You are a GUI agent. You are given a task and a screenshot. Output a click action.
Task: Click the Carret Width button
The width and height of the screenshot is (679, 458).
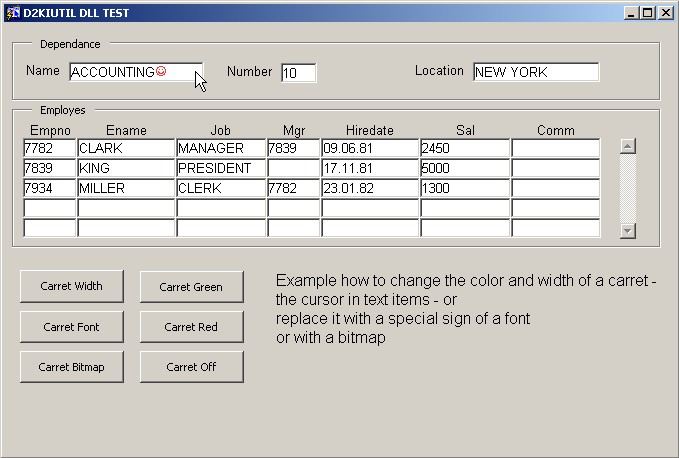tap(72, 286)
